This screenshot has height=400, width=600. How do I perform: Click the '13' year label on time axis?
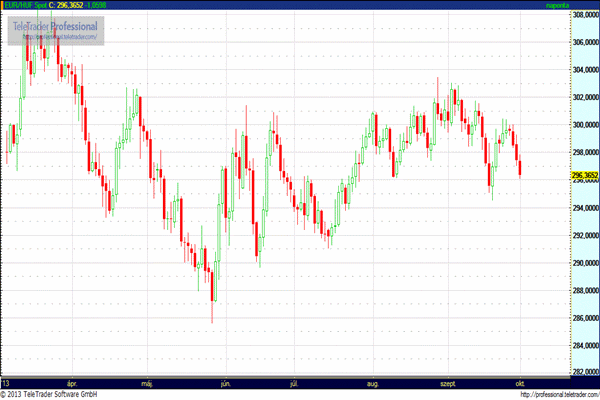point(7,383)
